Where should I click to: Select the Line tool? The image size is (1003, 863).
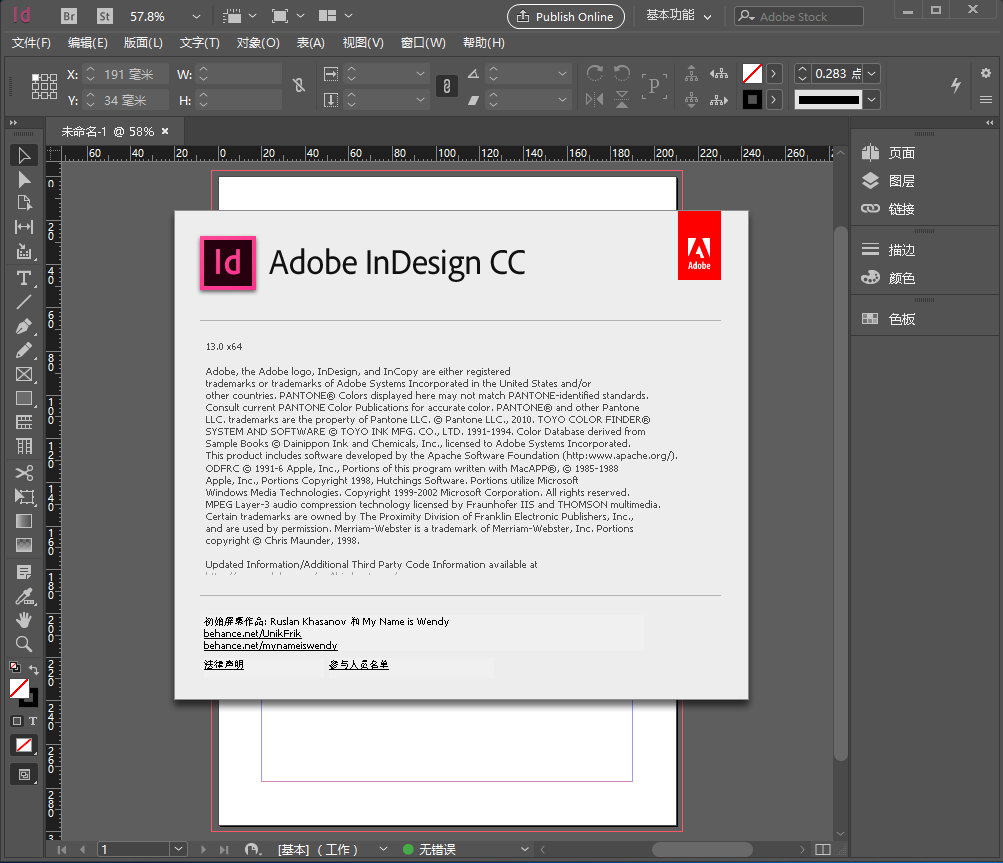tap(24, 302)
